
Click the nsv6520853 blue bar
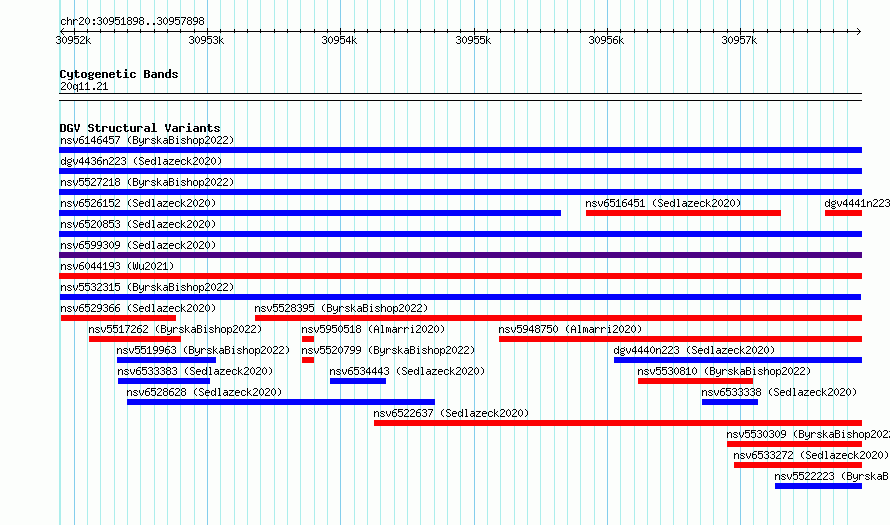click(x=460, y=234)
